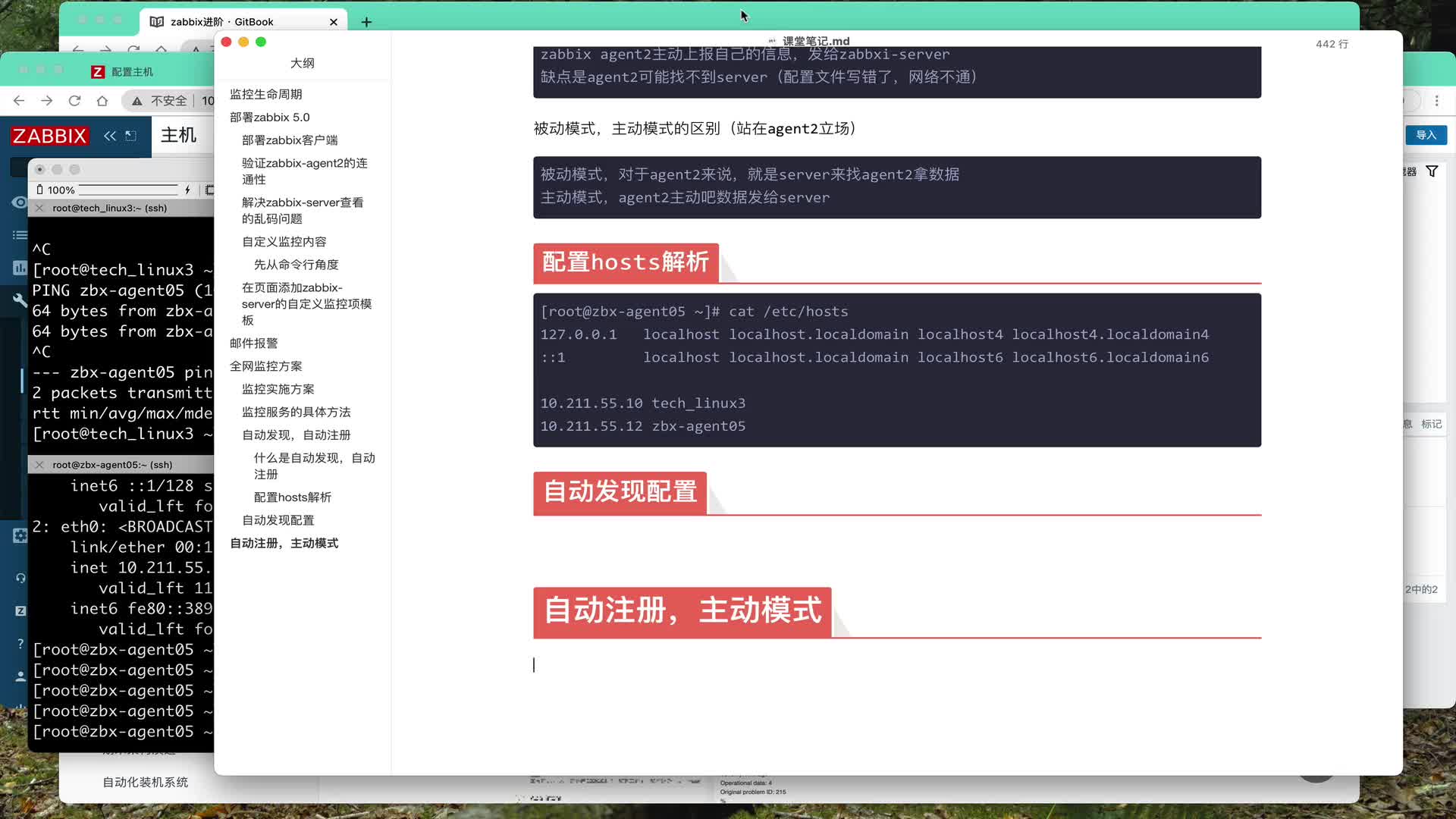Open home page in Zabbix browser window
The image size is (1456, 819).
[102, 101]
